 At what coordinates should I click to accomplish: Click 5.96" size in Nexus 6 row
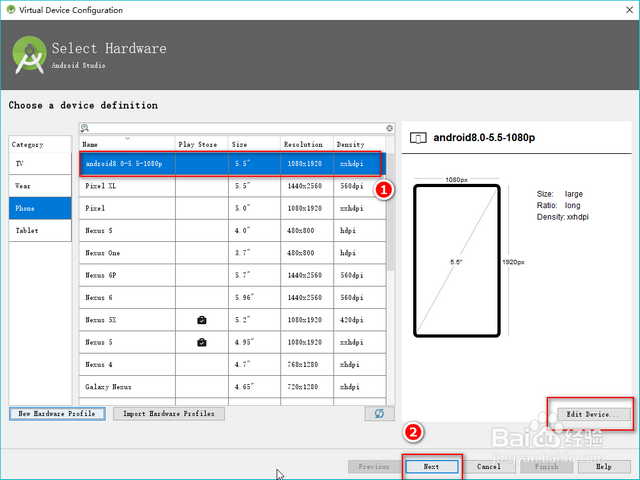pyautogui.click(x=244, y=298)
